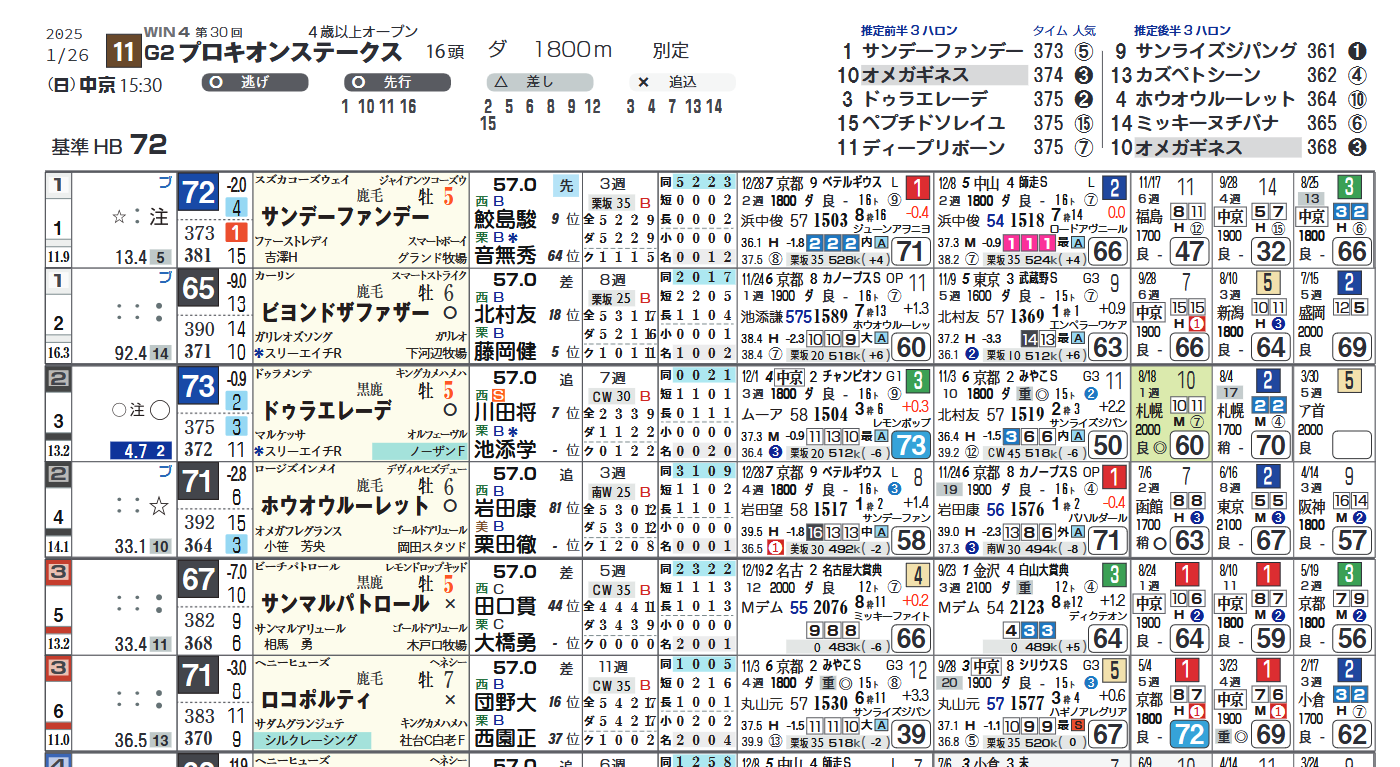Viewport: 1400px width, 767px height.
Task: Click the yellow 4th-place badge in 名古屋大賞典 result
Action: click(917, 576)
